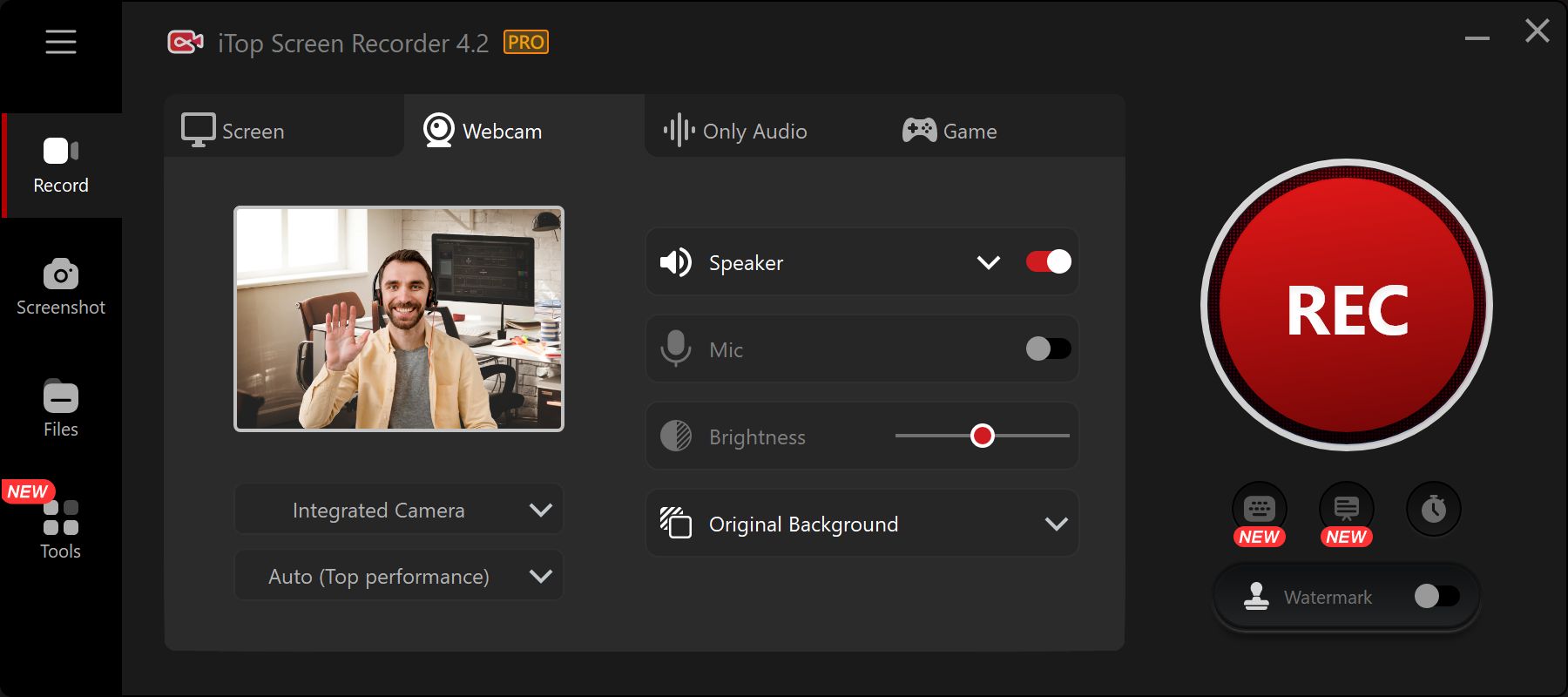Click the iTop Screen Recorder 4.2 title
The image size is (1568, 697).
353,44
